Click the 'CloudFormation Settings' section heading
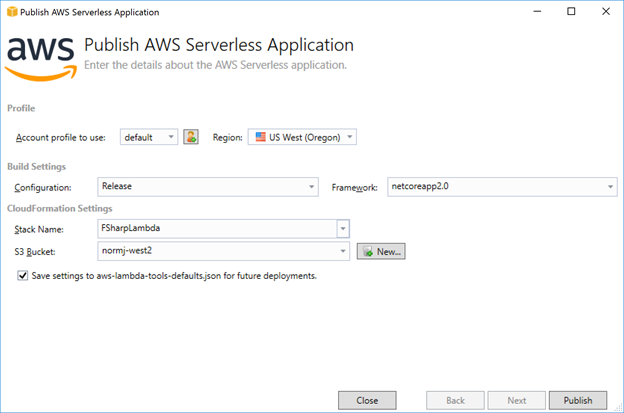This screenshot has height=413, width=624. click(60, 208)
